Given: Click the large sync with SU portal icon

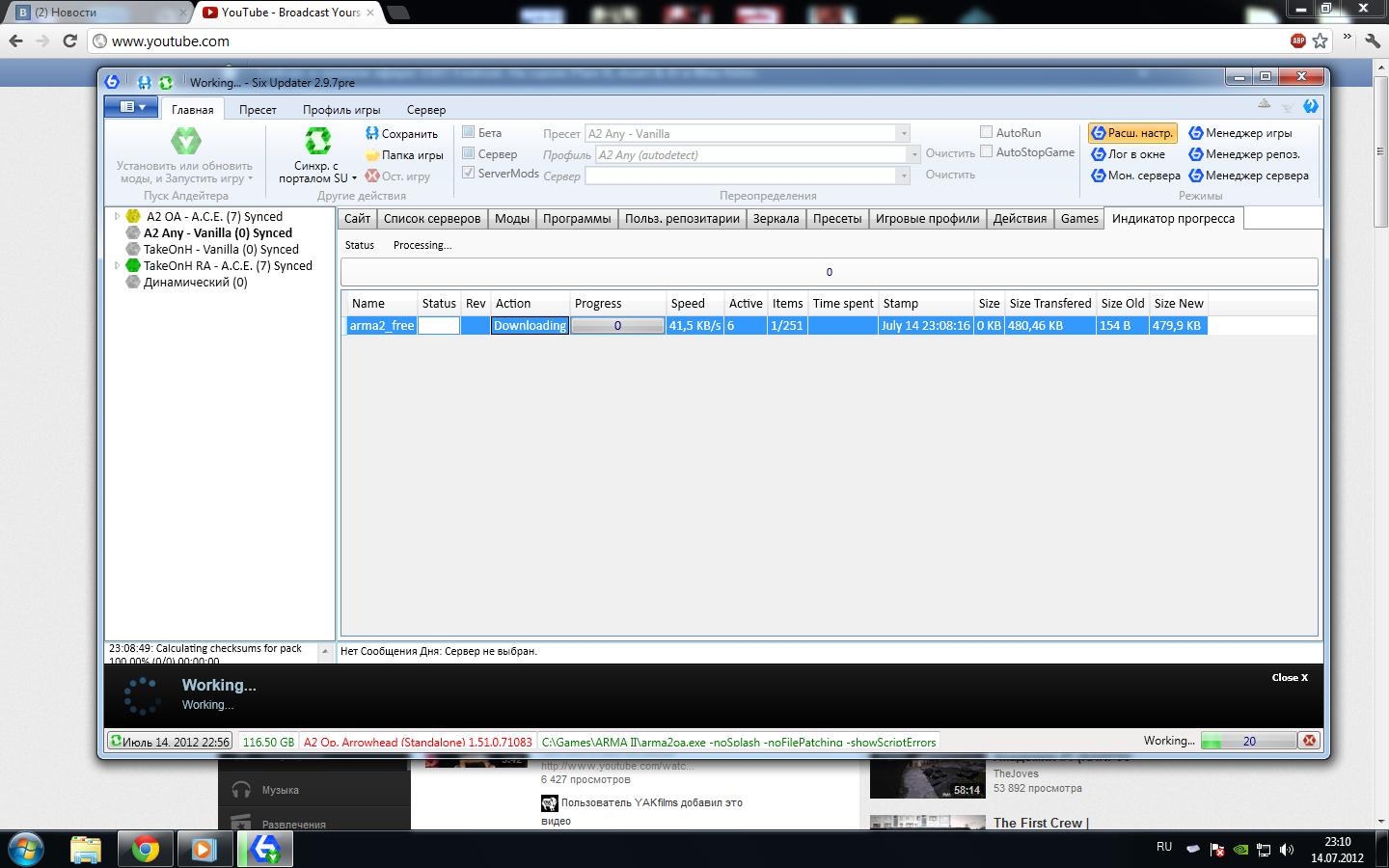Looking at the screenshot, I should point(318,142).
